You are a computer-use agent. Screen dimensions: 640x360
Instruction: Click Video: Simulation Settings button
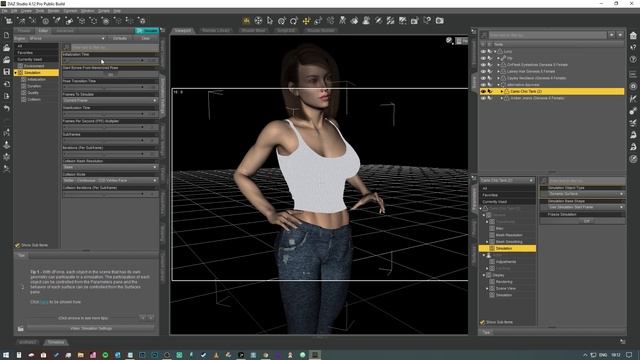click(x=91, y=329)
